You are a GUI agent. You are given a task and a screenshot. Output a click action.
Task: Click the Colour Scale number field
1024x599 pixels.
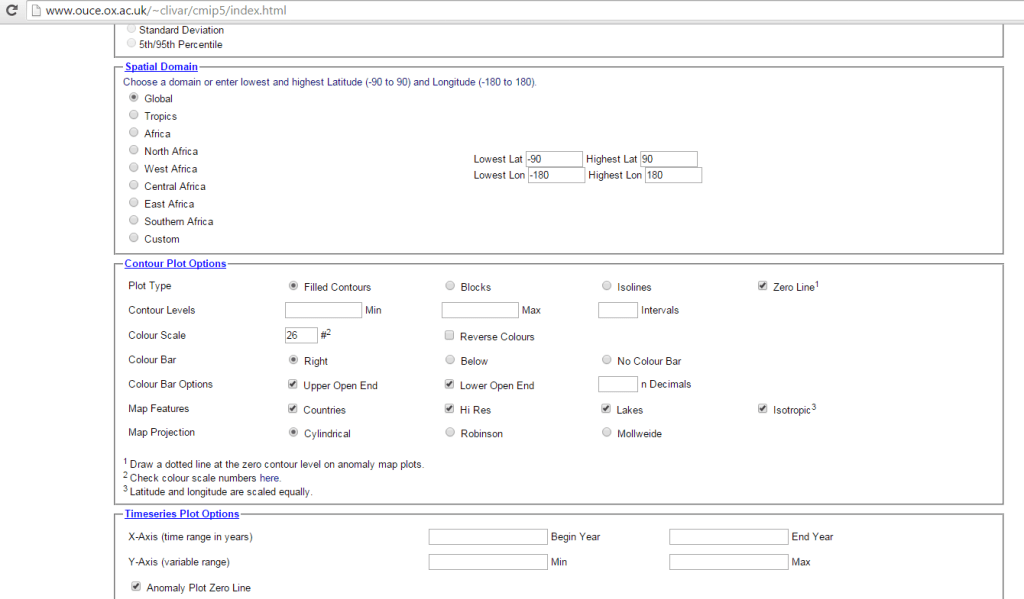[x=300, y=335]
